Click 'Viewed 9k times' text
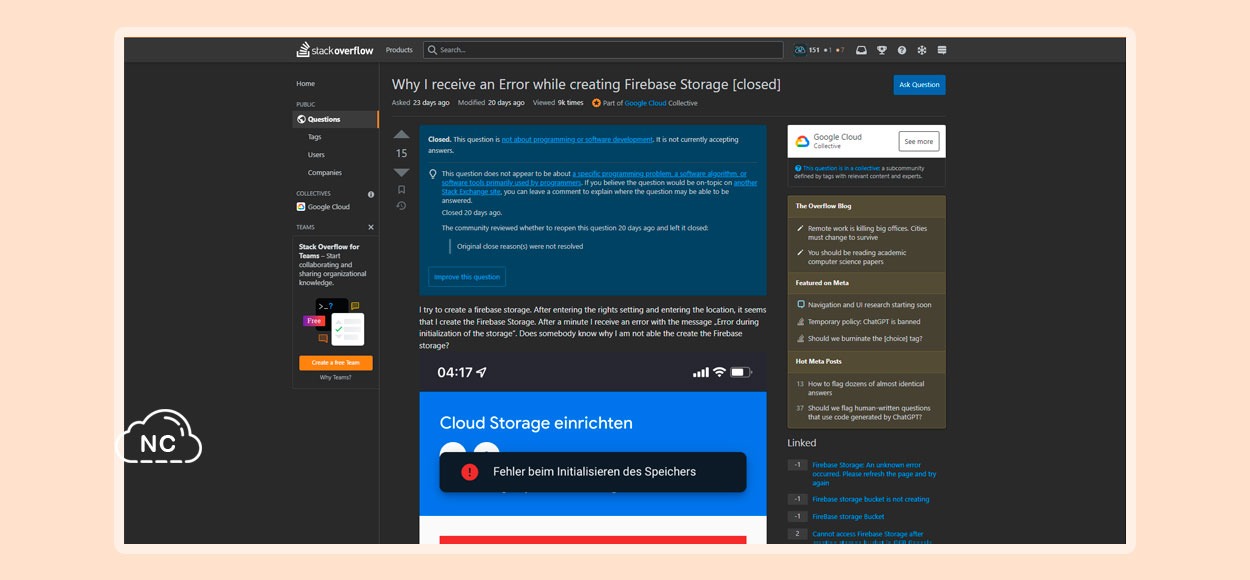The image size is (1250, 580). (558, 103)
